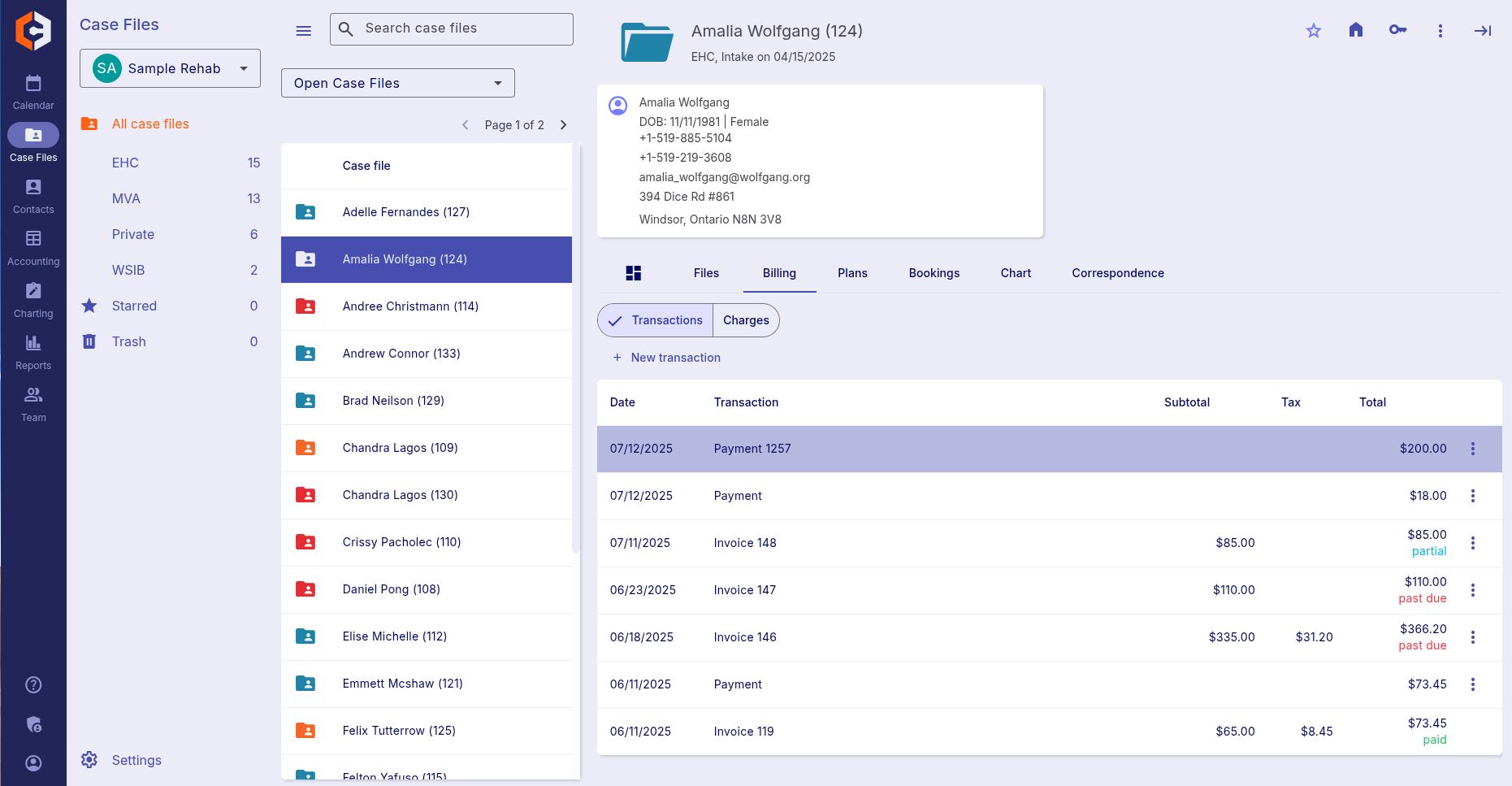
Task: Open options menu for Invoice 147
Action: coord(1472,590)
